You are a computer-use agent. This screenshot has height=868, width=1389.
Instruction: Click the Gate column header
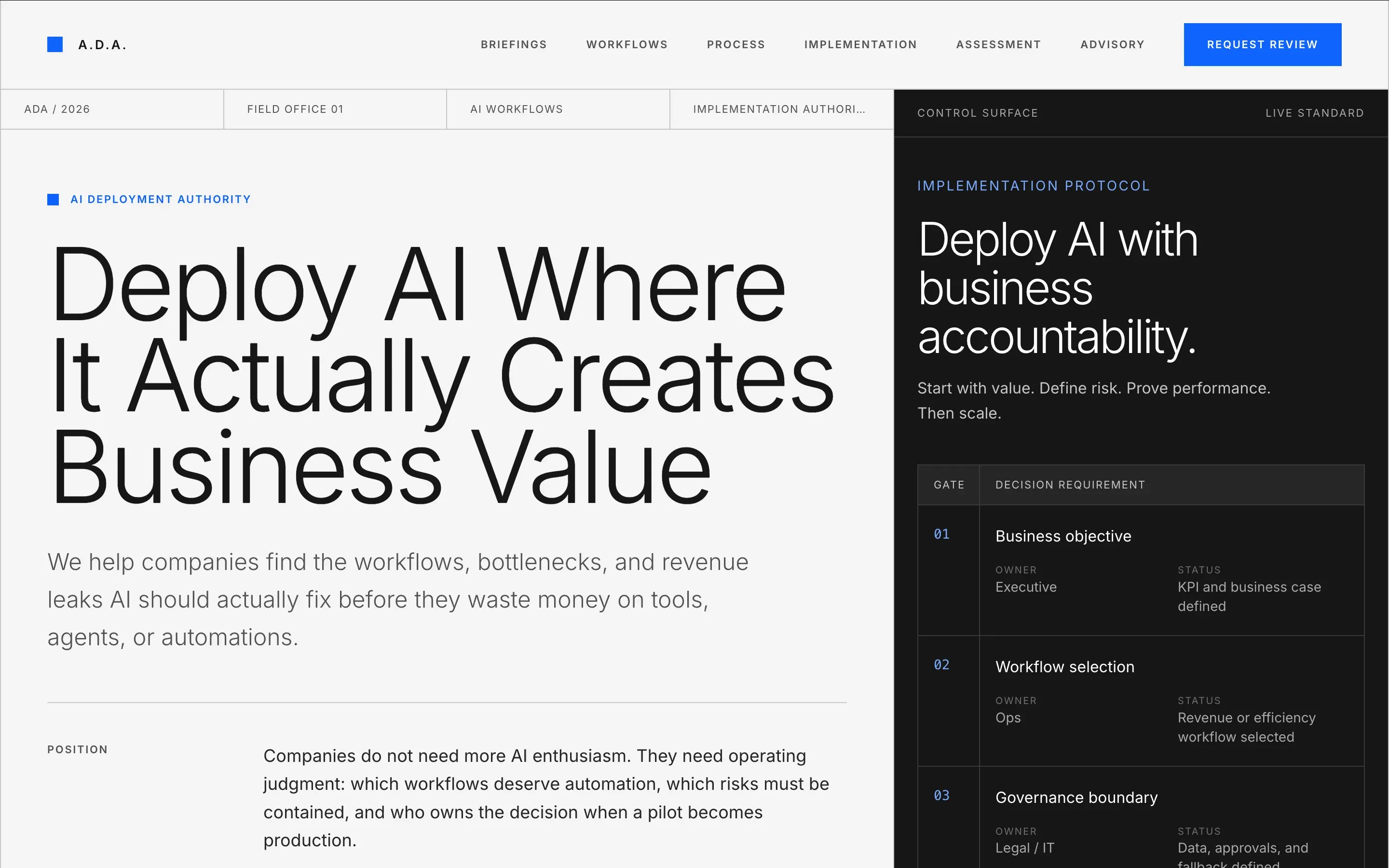click(949, 485)
